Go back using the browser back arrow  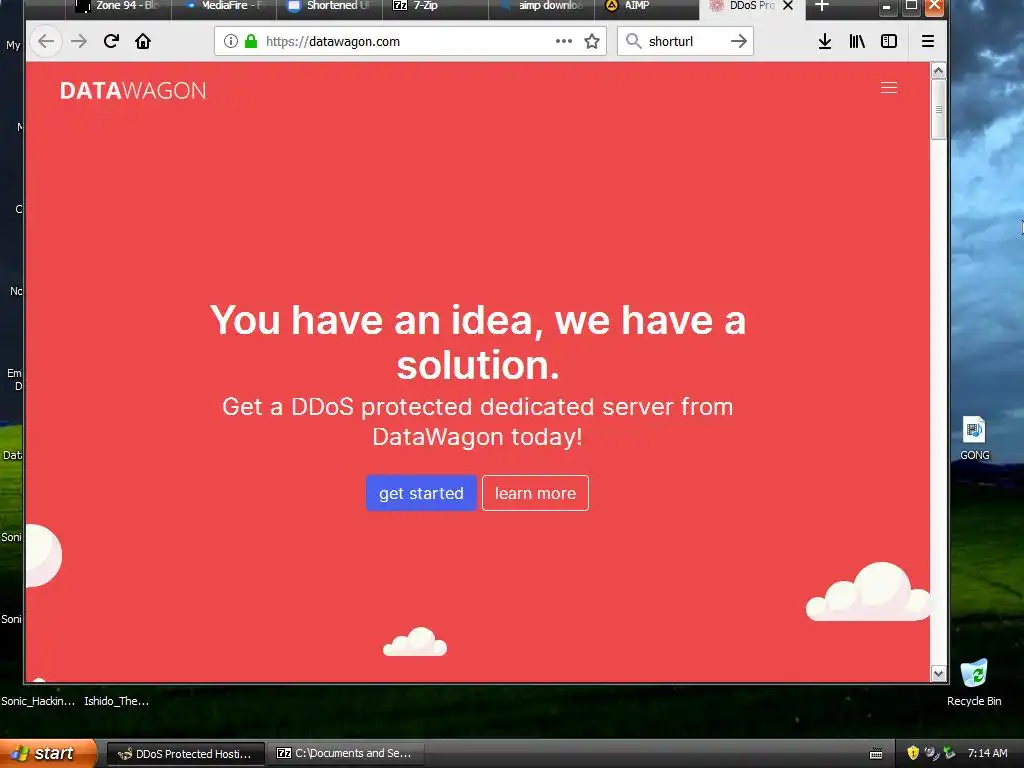tap(46, 42)
